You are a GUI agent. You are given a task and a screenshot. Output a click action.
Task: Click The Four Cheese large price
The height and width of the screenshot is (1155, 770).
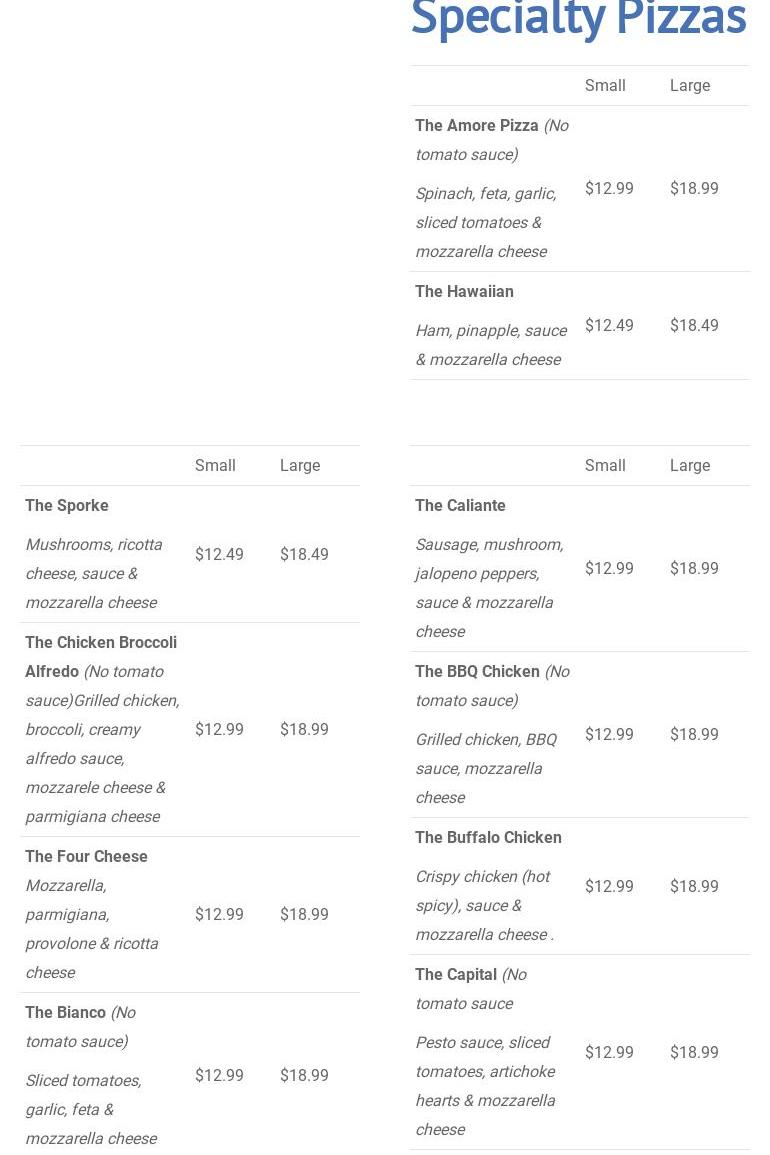(304, 915)
